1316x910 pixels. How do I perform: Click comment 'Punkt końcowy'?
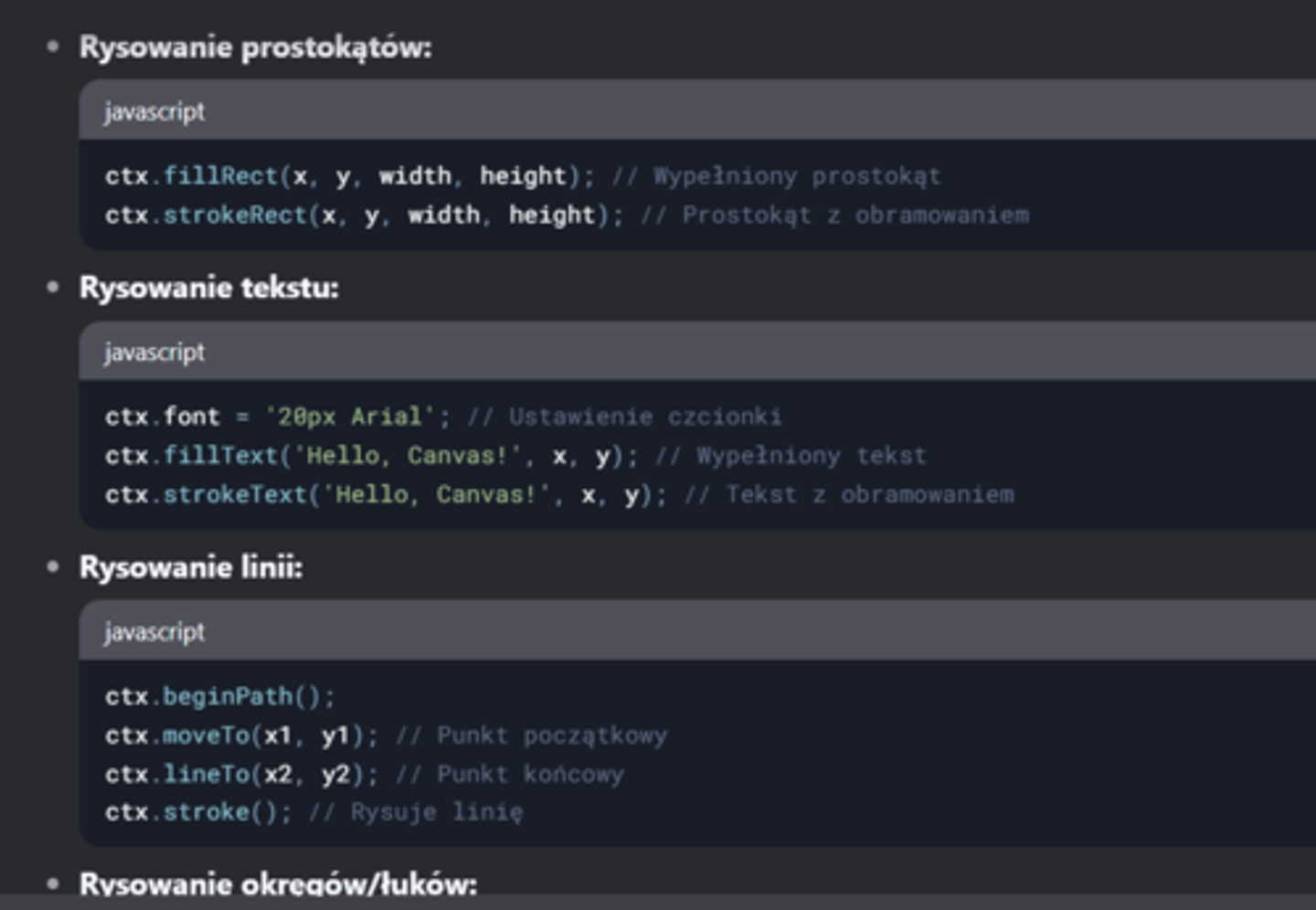(x=510, y=774)
